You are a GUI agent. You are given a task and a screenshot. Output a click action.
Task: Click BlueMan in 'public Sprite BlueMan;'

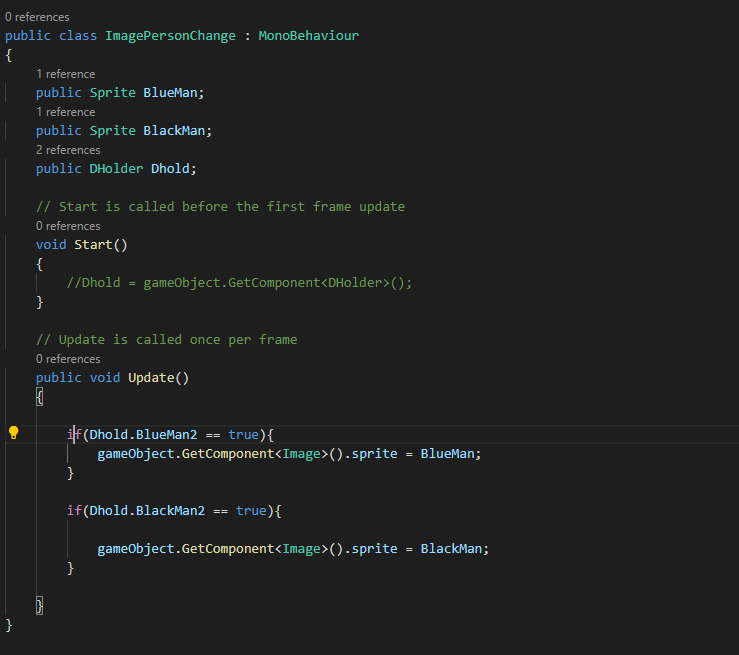170,93
